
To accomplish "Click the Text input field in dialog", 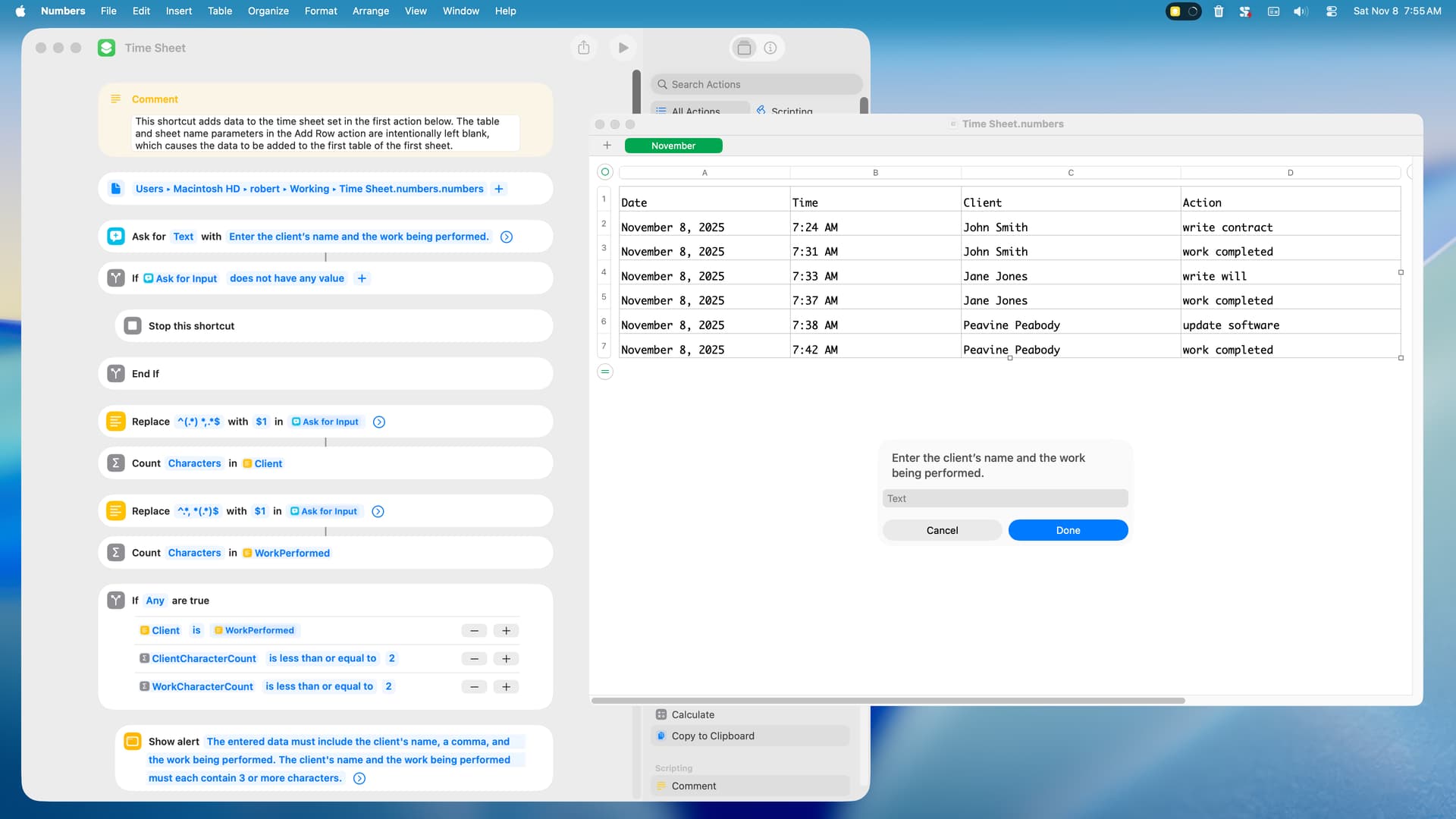I will (1005, 499).
